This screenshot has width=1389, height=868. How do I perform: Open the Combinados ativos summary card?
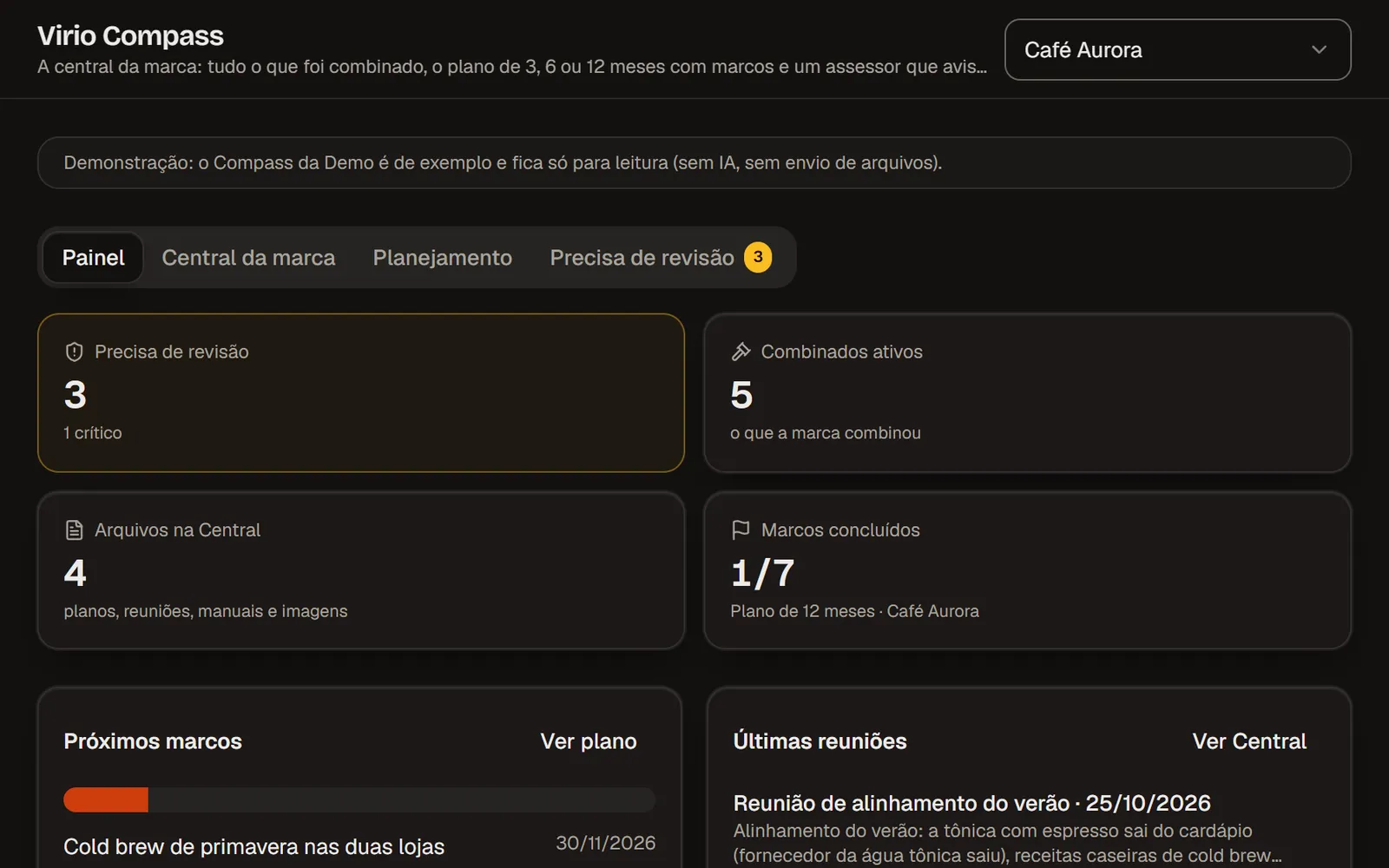click(1028, 392)
